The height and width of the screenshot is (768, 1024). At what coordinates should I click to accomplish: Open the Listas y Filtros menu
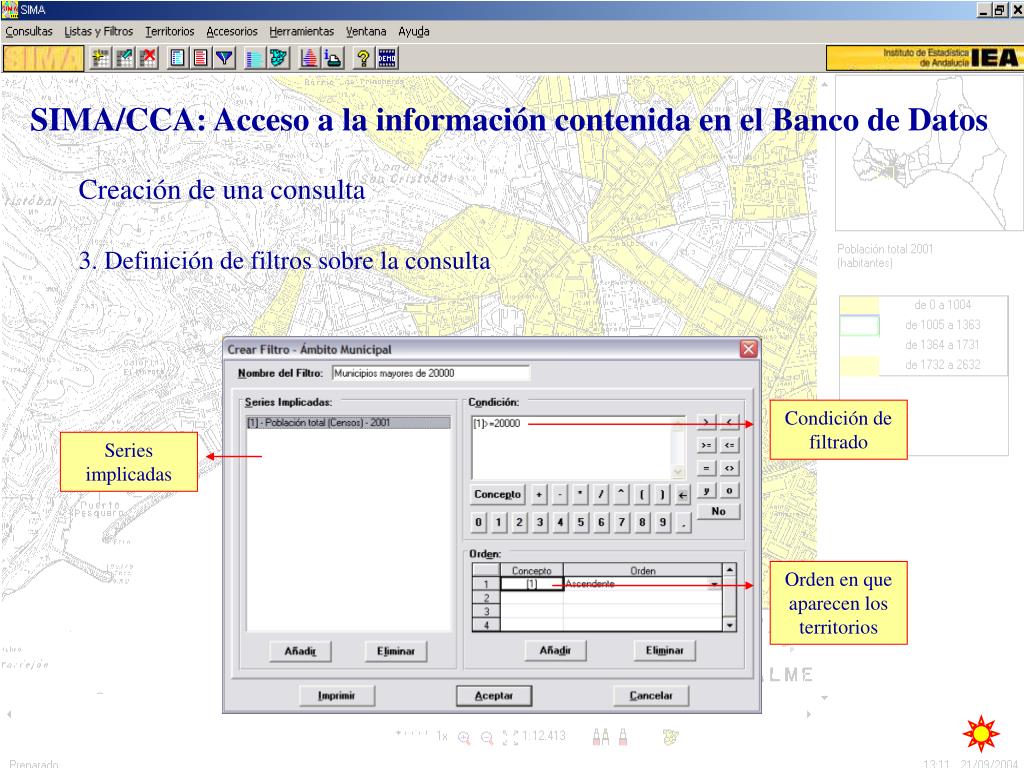pyautogui.click(x=99, y=31)
